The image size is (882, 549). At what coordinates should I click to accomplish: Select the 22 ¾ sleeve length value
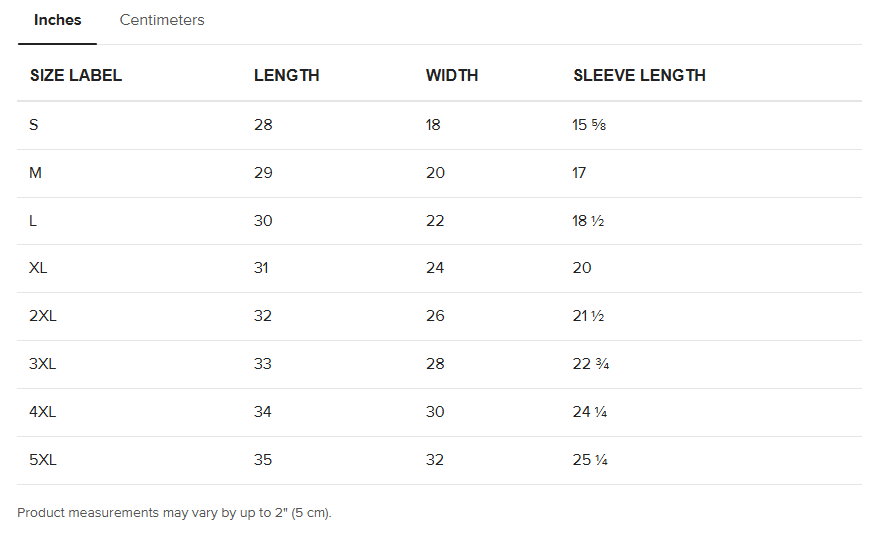pos(591,364)
